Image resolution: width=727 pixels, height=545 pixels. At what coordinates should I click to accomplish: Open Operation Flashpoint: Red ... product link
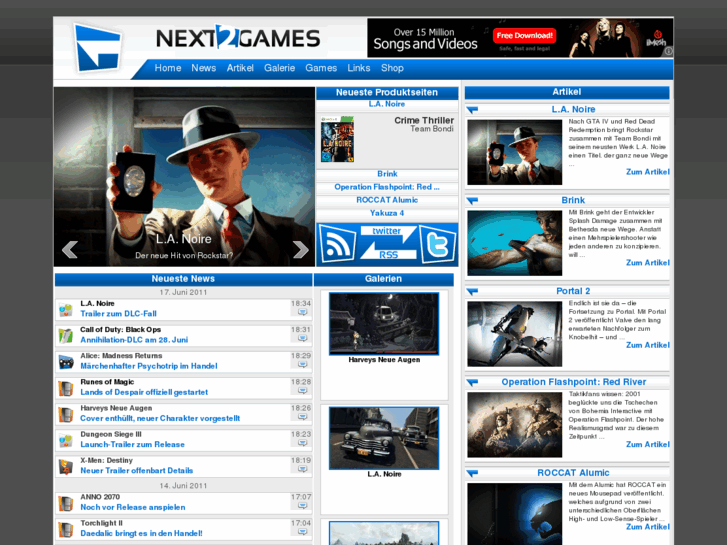387,187
